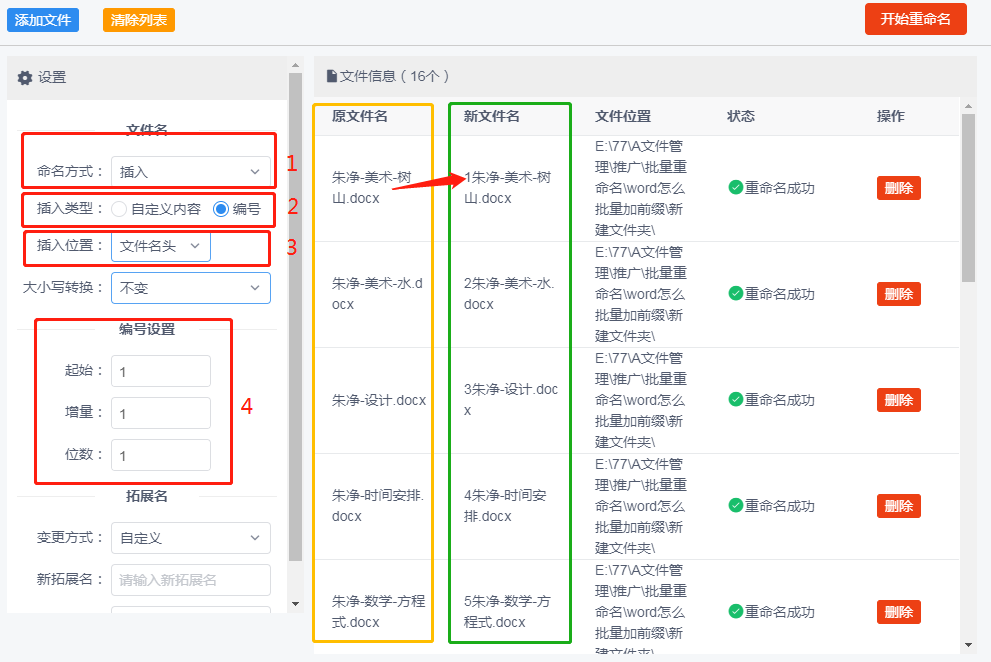The image size is (991, 662).
Task: Click the 添加文件 button
Action: (43, 20)
